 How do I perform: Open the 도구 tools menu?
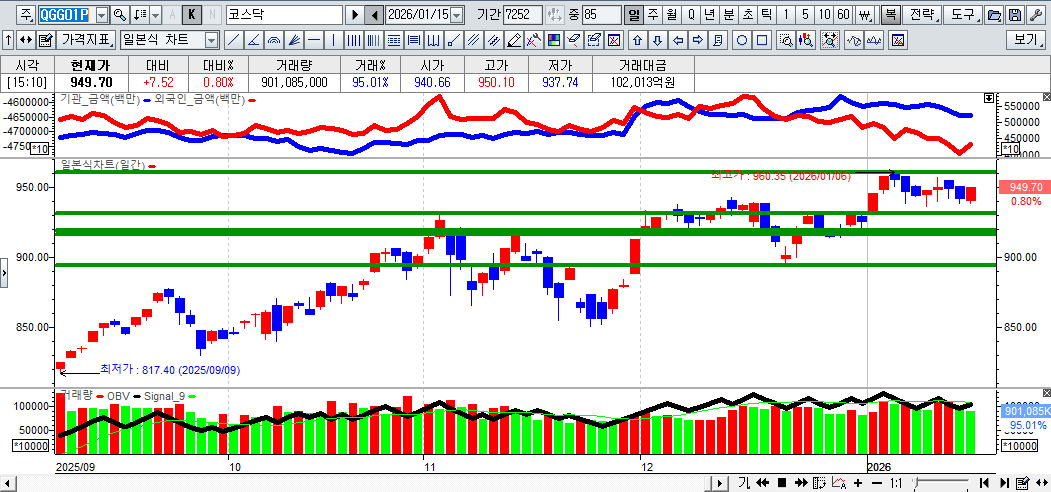pos(962,15)
